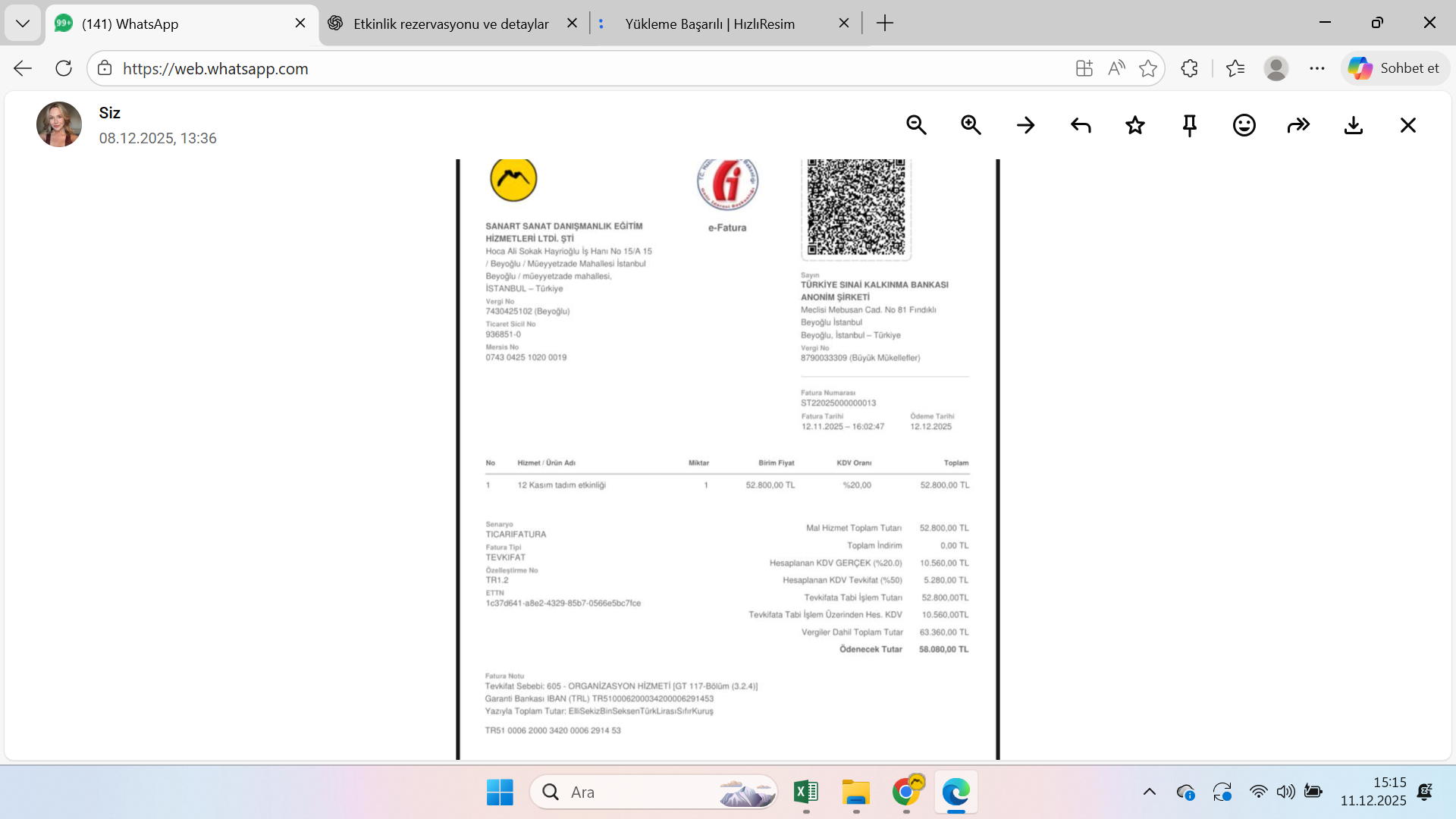Open the browser profile menu
Image resolution: width=1456 pixels, height=819 pixels.
(1276, 68)
